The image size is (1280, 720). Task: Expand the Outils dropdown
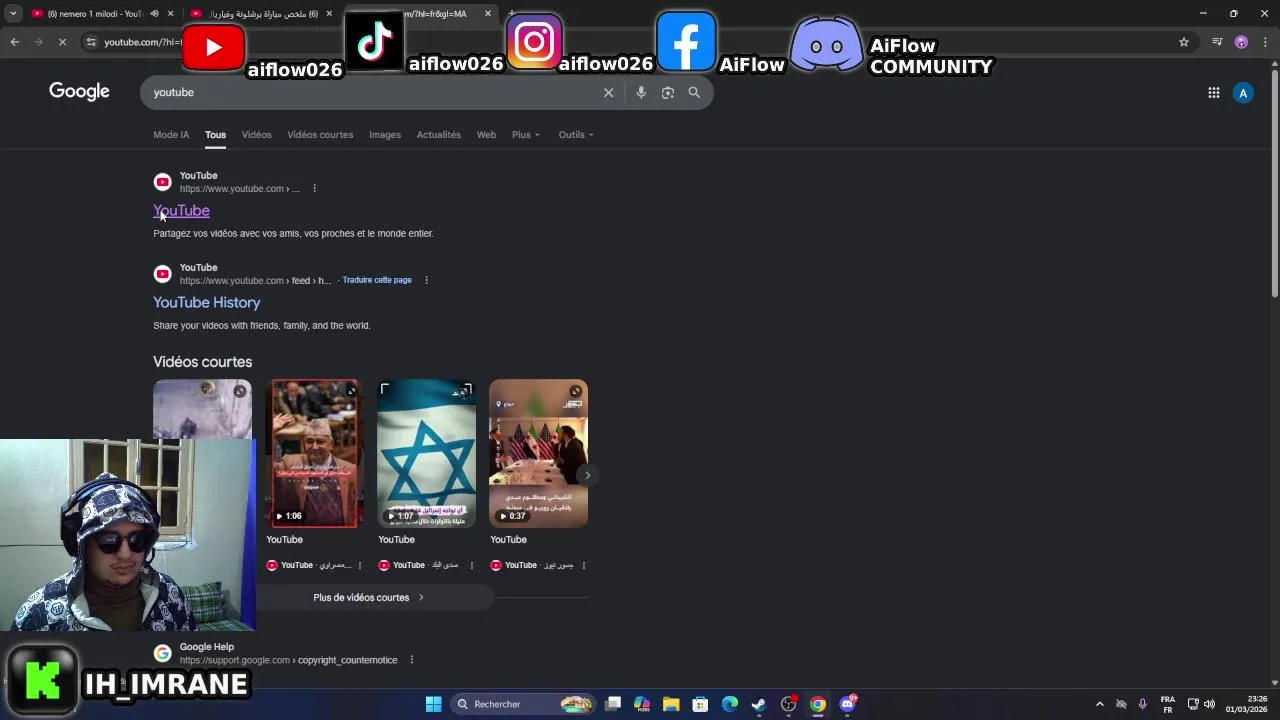[576, 135]
